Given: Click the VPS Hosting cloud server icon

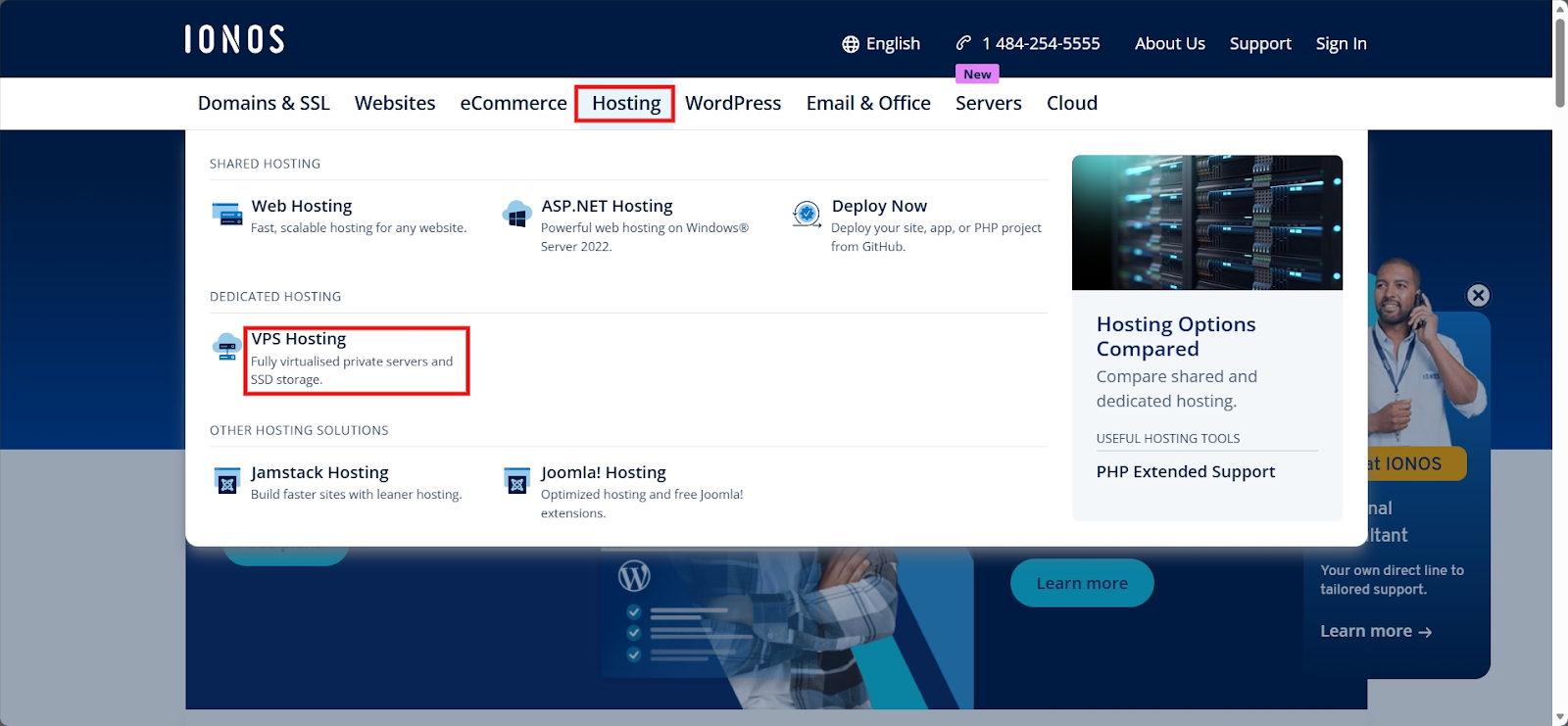Looking at the screenshot, I should (x=226, y=347).
